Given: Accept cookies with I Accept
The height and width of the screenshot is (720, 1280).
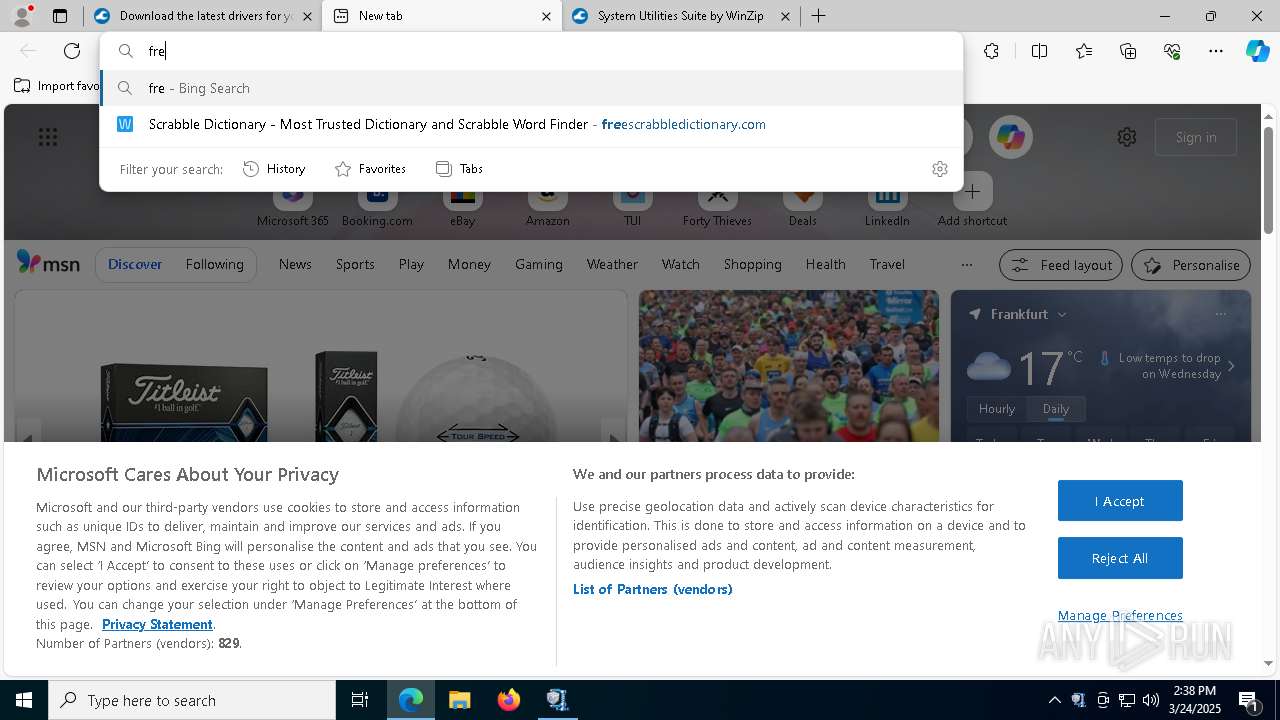Looking at the screenshot, I should (x=1120, y=501).
